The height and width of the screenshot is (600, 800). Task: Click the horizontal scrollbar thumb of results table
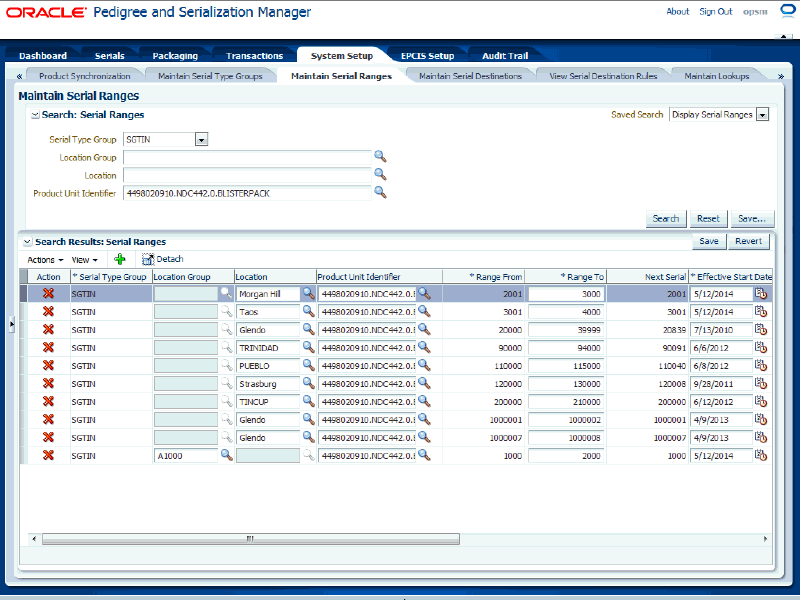pos(251,539)
